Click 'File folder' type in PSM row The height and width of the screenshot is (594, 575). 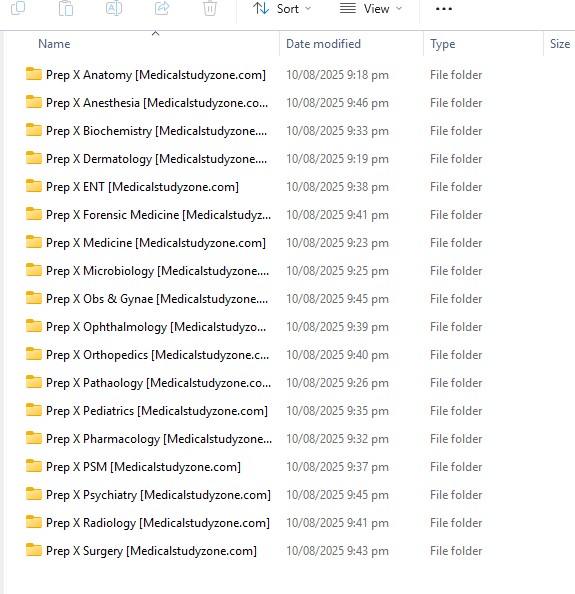pyautogui.click(x=456, y=467)
